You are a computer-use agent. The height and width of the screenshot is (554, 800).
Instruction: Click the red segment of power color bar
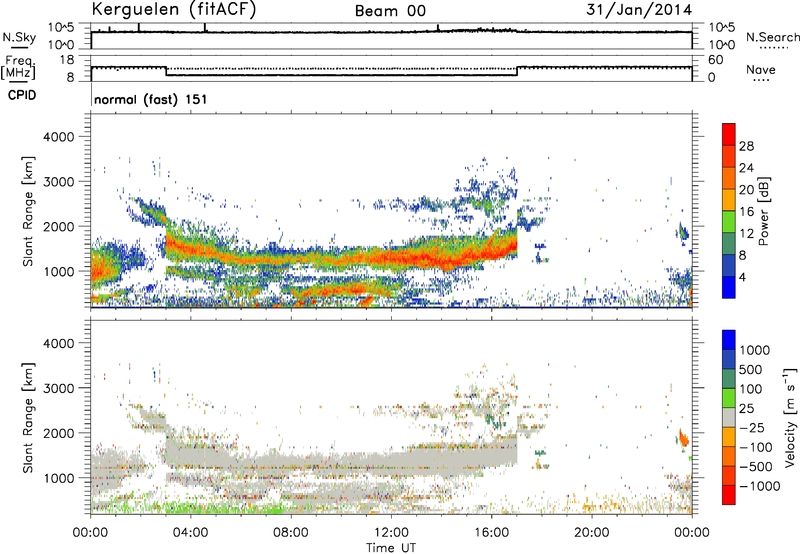[x=729, y=134]
